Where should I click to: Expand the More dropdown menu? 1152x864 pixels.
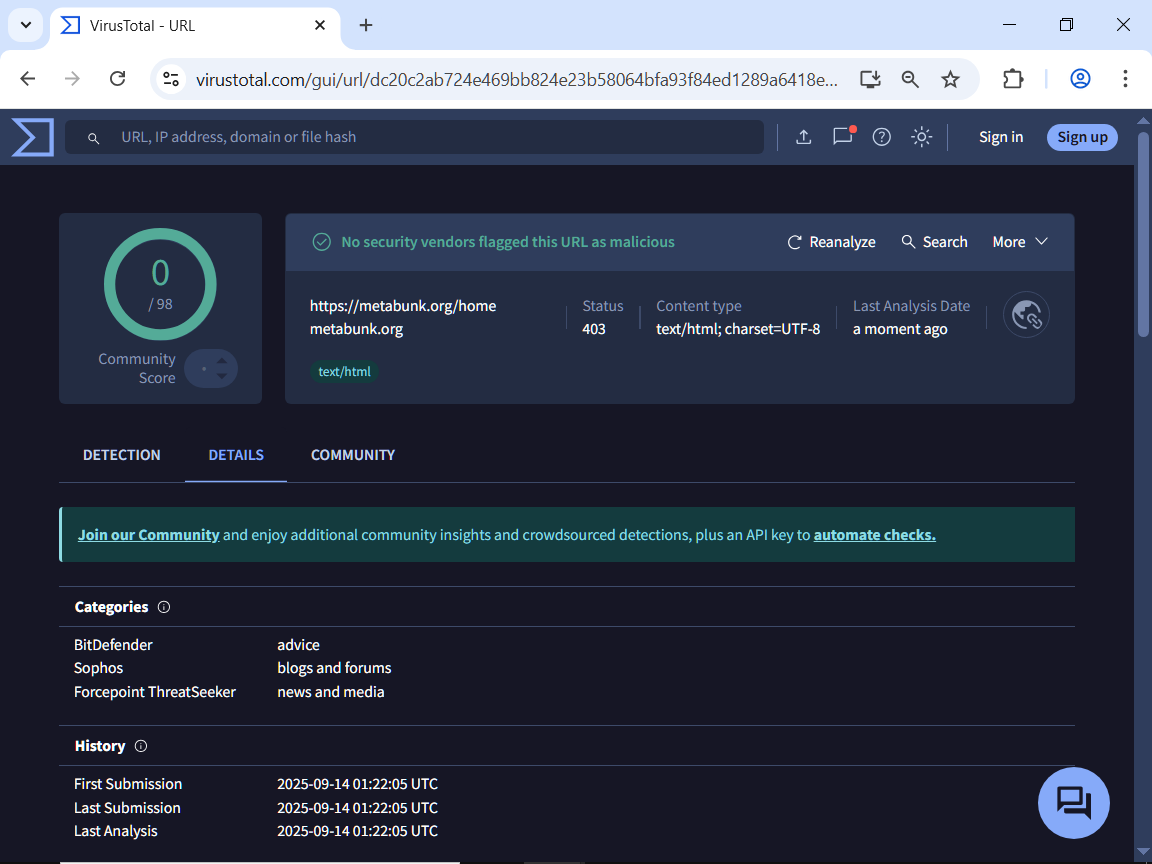1019,242
